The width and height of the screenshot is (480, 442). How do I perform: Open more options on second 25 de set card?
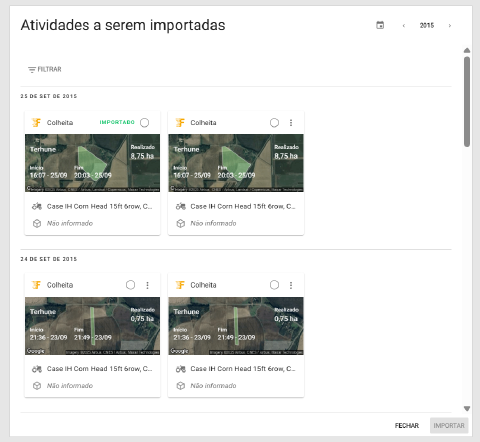291,123
